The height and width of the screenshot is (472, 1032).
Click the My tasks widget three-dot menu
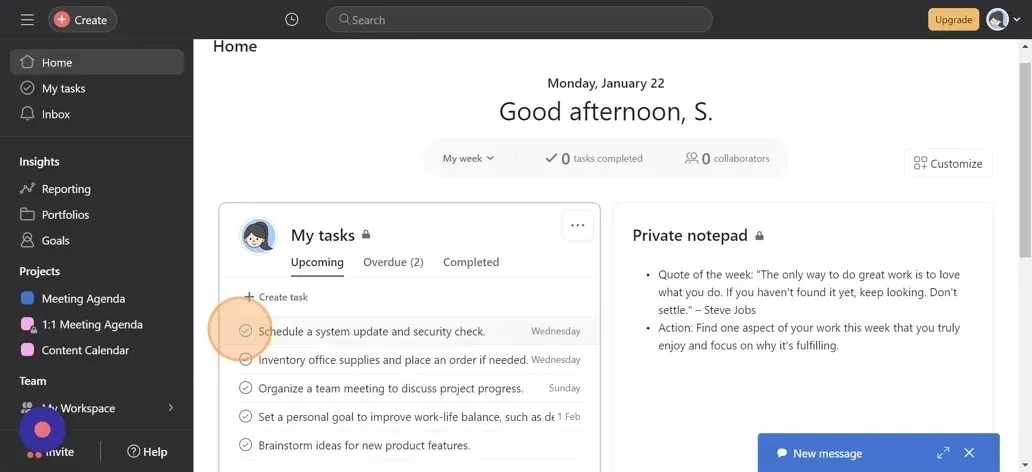tap(577, 226)
